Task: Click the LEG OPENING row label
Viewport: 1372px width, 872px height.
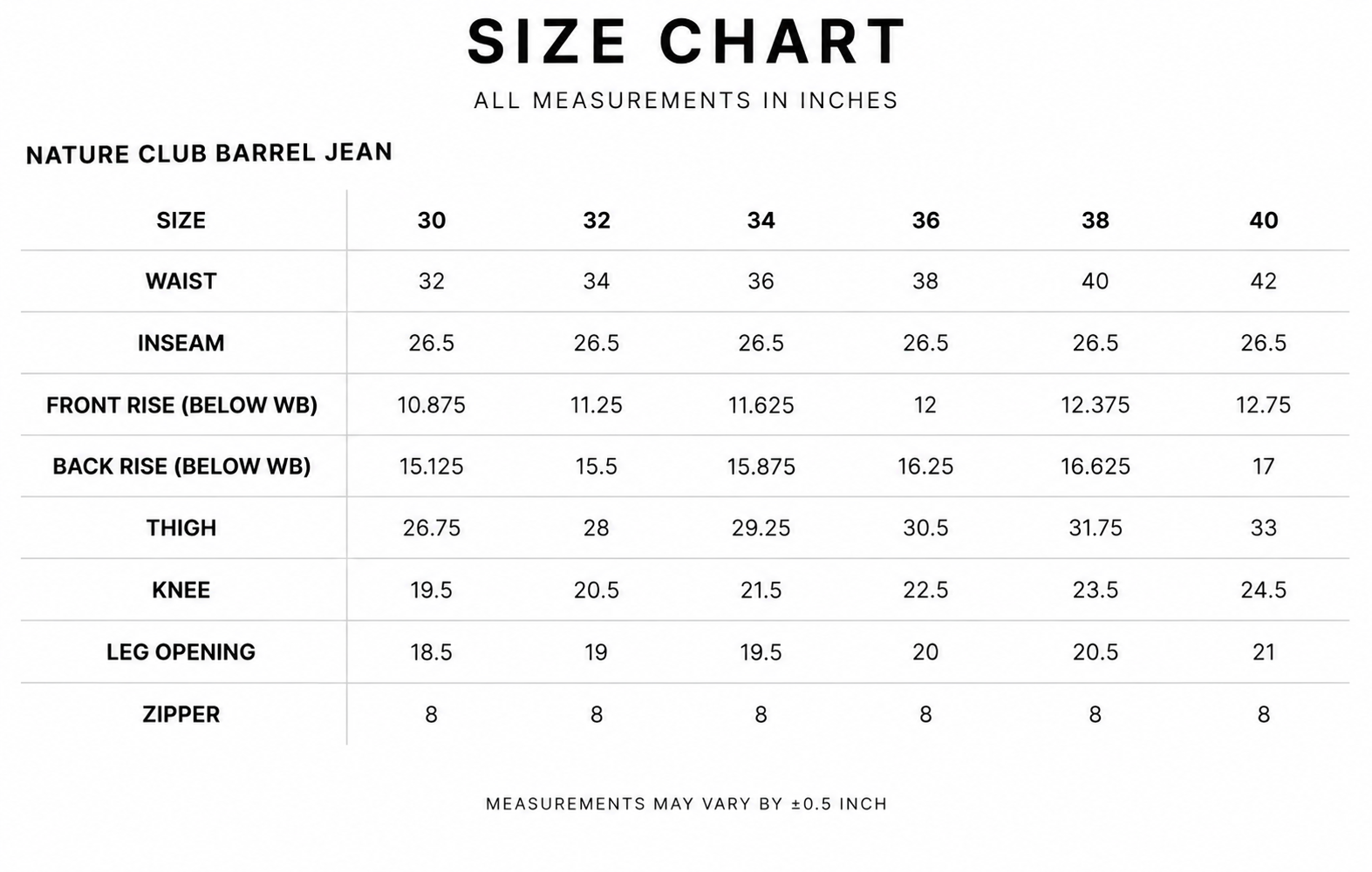Action: 181,652
